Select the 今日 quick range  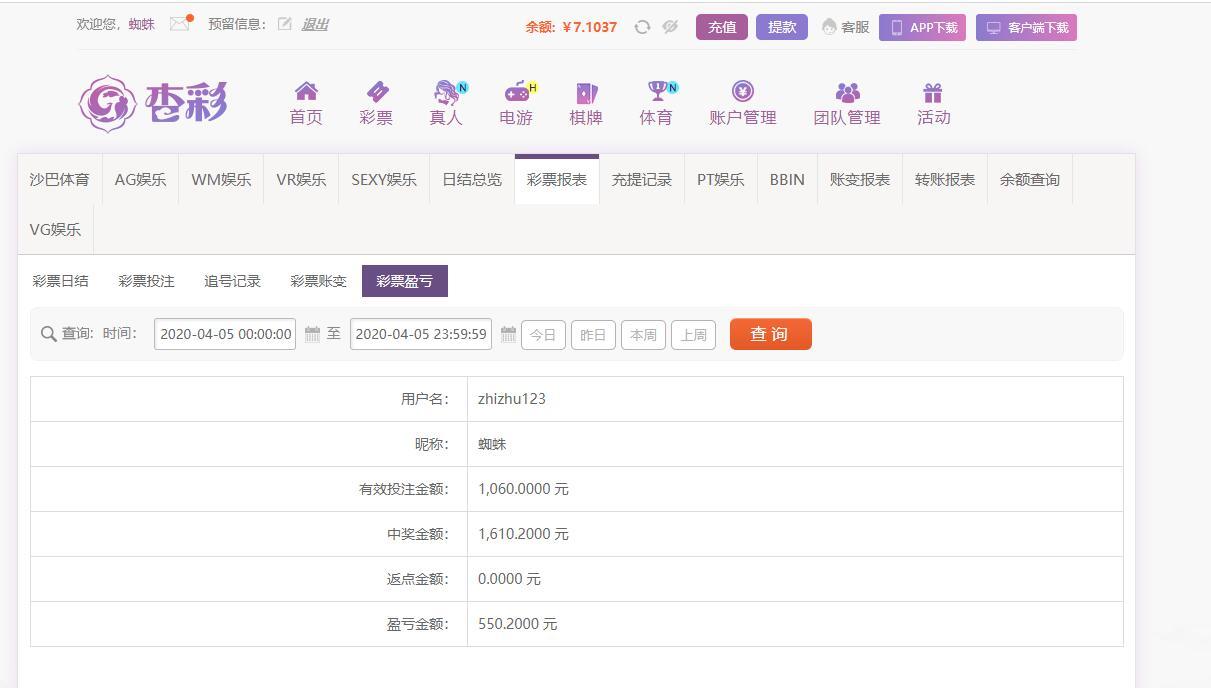tap(543, 335)
